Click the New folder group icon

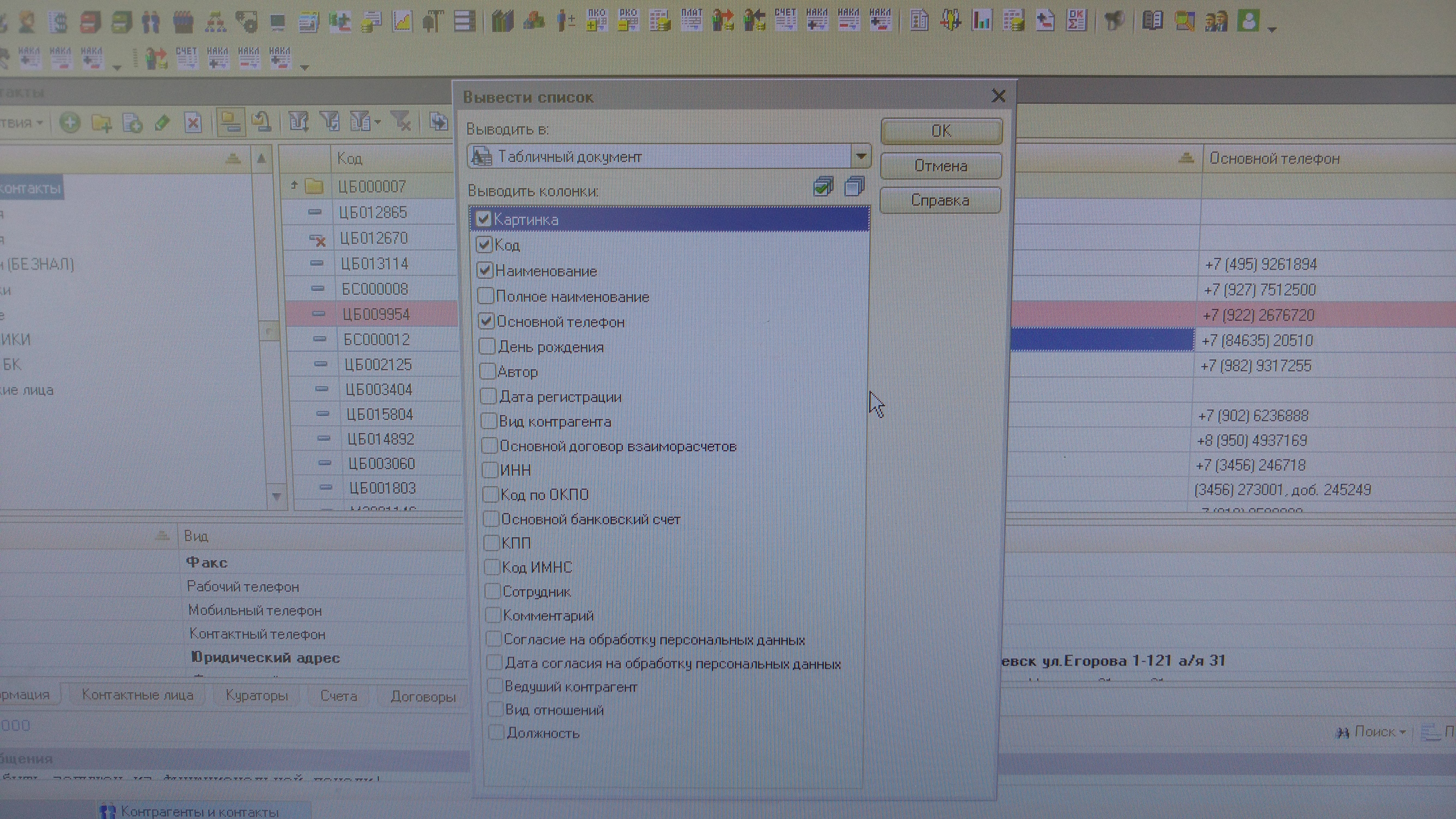(101, 123)
